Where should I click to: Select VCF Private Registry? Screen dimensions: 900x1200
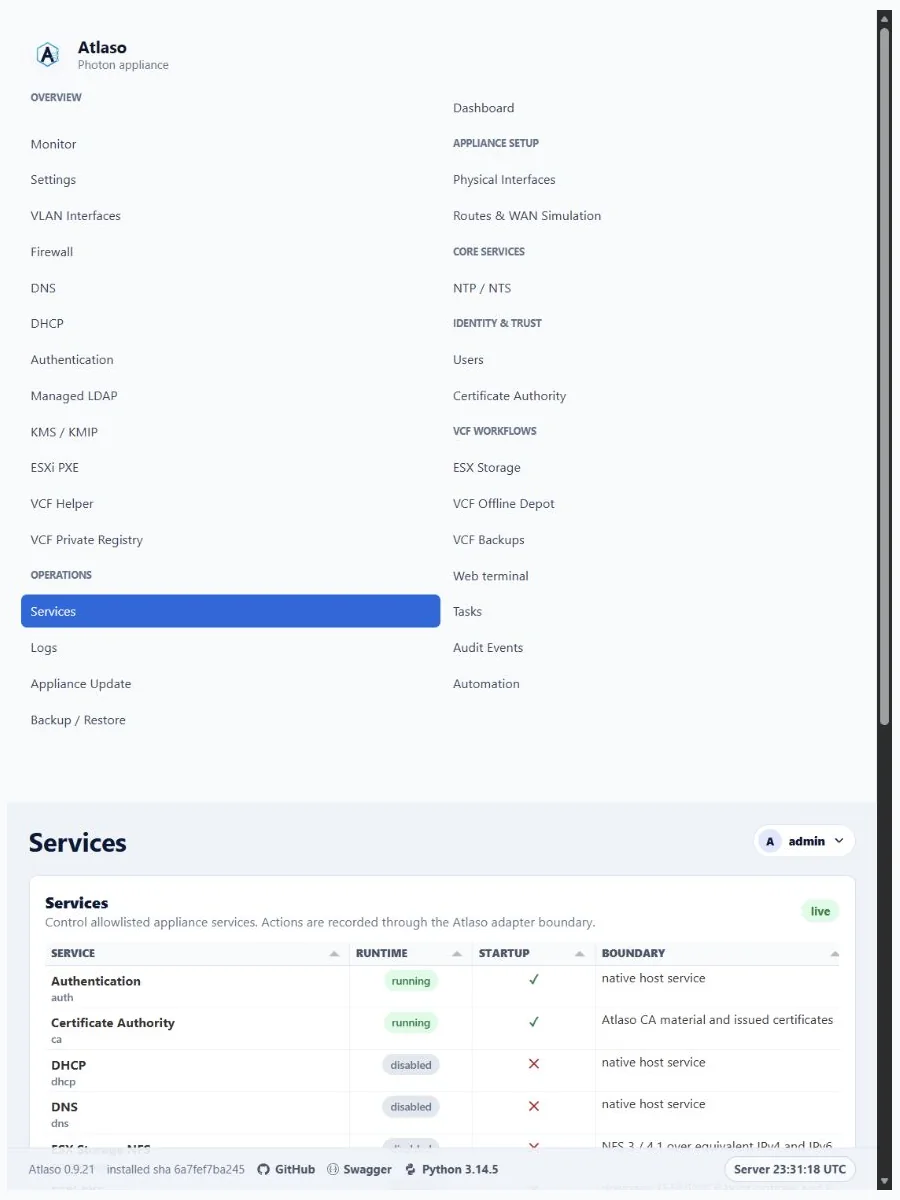pyautogui.click(x=86, y=540)
